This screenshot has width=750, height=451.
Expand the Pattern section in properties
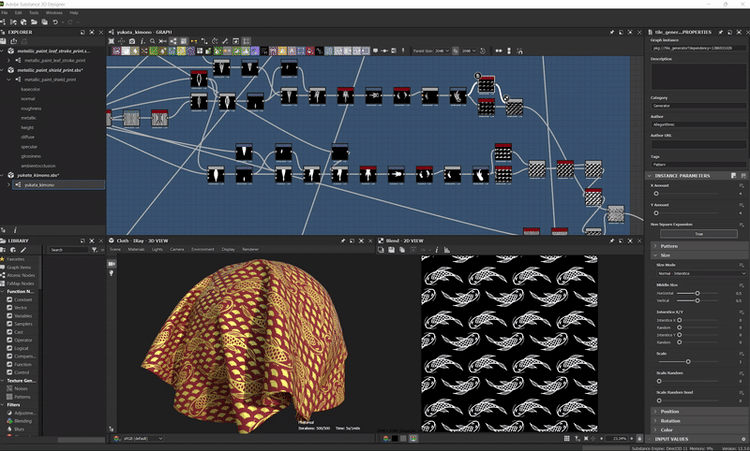point(667,245)
